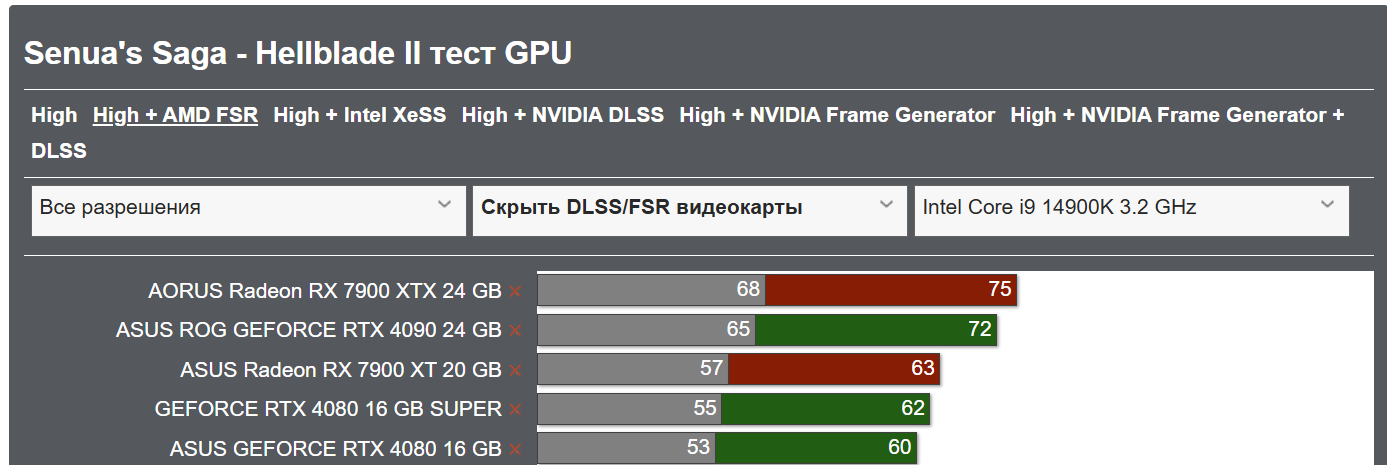Open High + NVIDIA Frame Generator tab
The width and height of the screenshot is (1387, 465).
pos(837,115)
